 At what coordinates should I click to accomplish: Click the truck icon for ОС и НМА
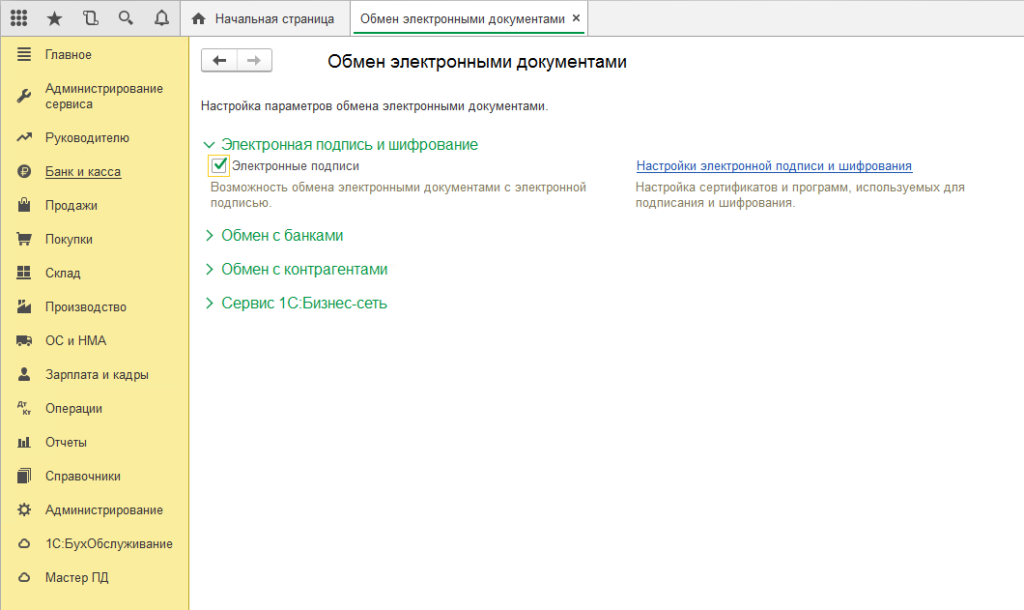pos(25,341)
